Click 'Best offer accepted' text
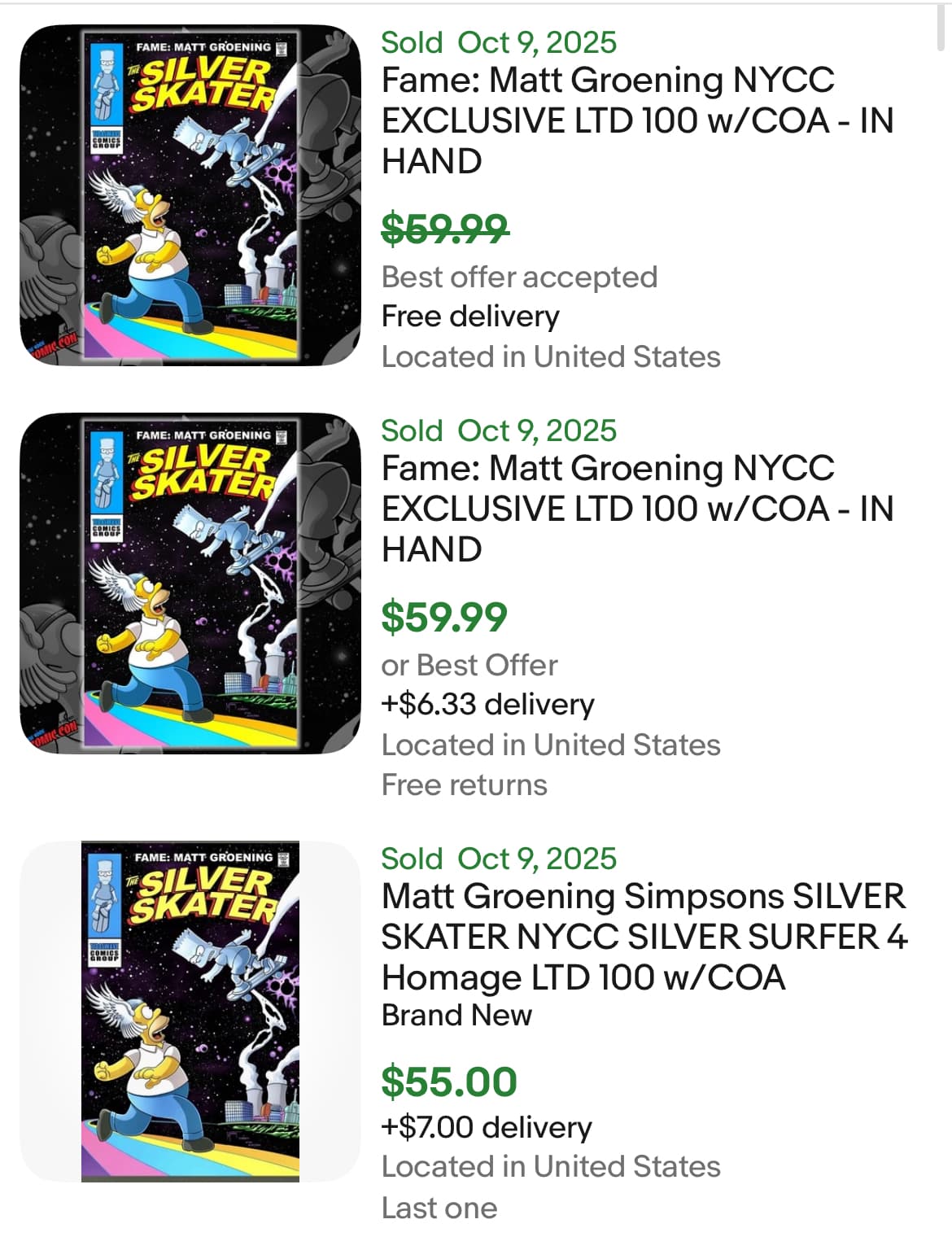952x1250 pixels. [x=519, y=277]
